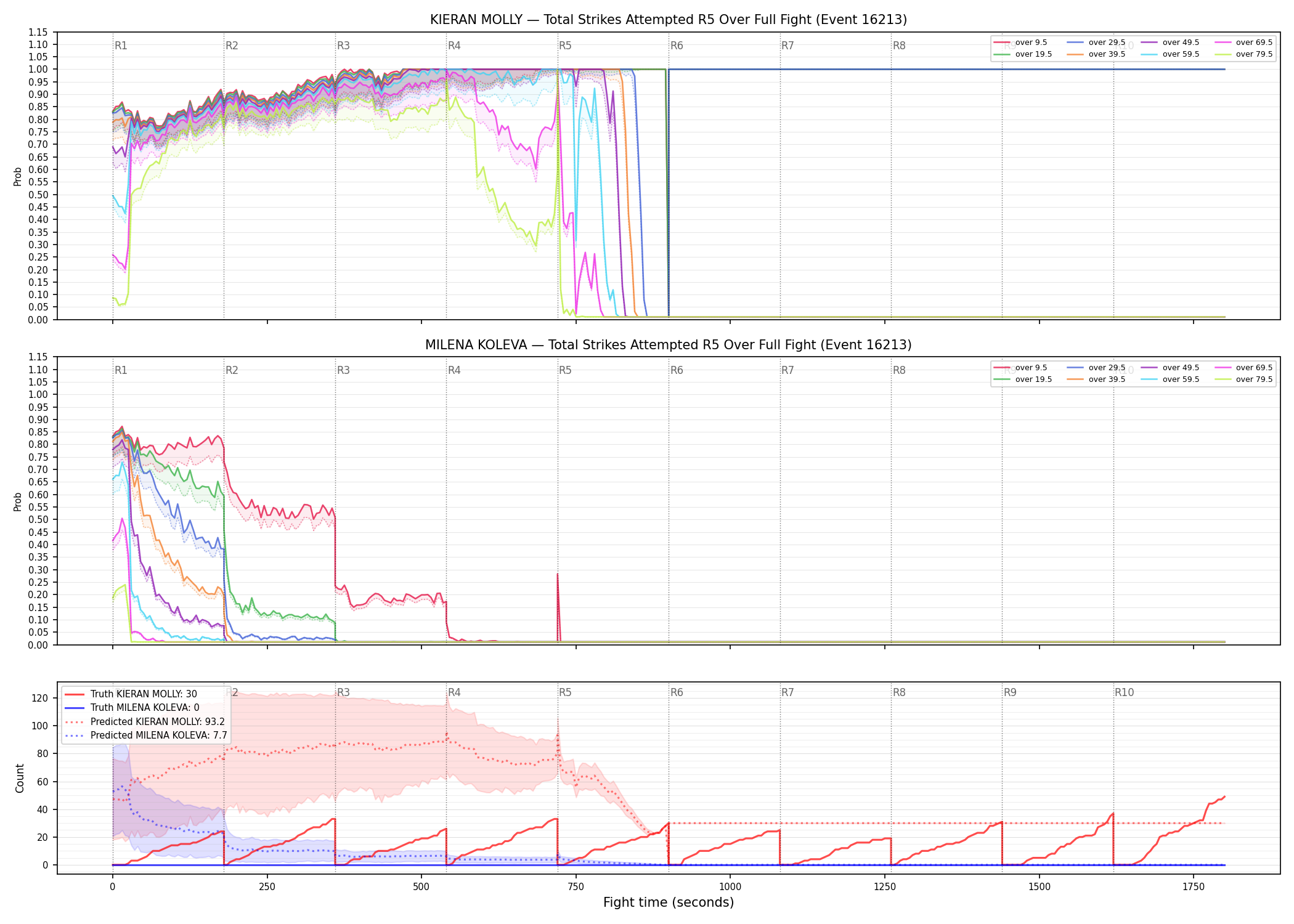The width and height of the screenshot is (1294, 924).
Task: Click the 1.00 tick in MILENA KOLEVA chart
Action: (x=38, y=395)
